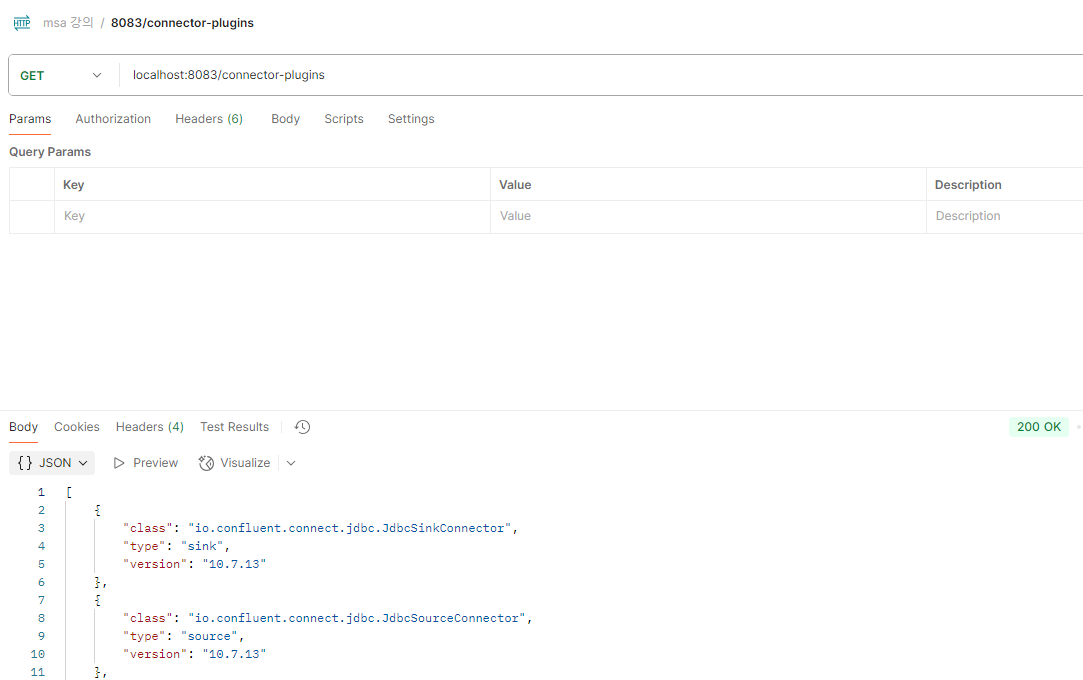Click the Visualize sparkle icon
Screen dimensions: 1083x680
(207, 463)
